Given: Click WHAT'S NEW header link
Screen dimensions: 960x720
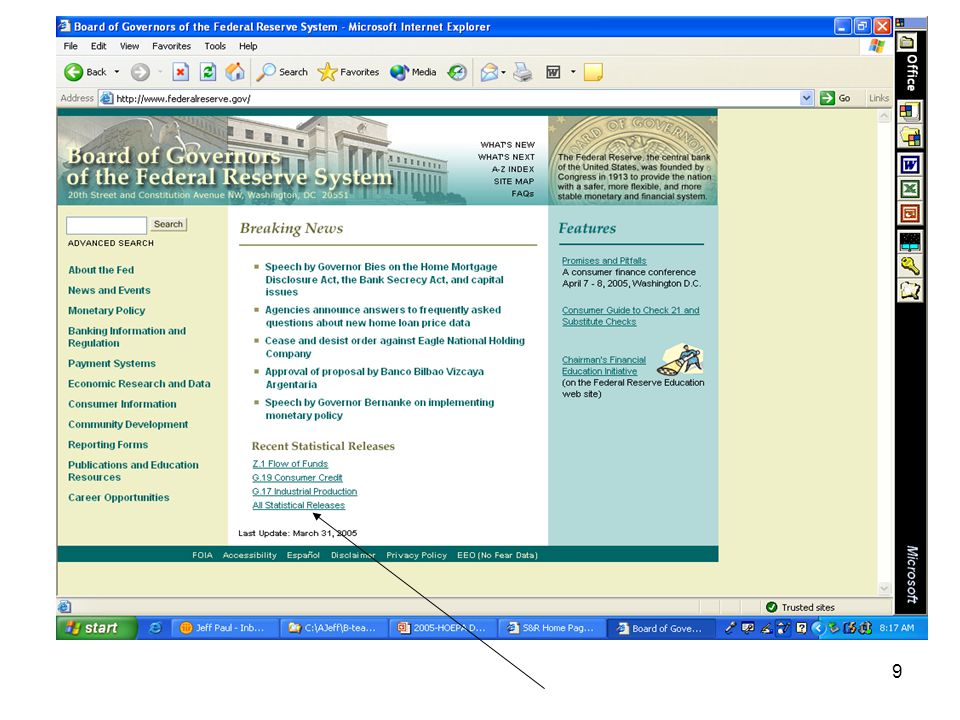Looking at the screenshot, I should coord(508,145).
